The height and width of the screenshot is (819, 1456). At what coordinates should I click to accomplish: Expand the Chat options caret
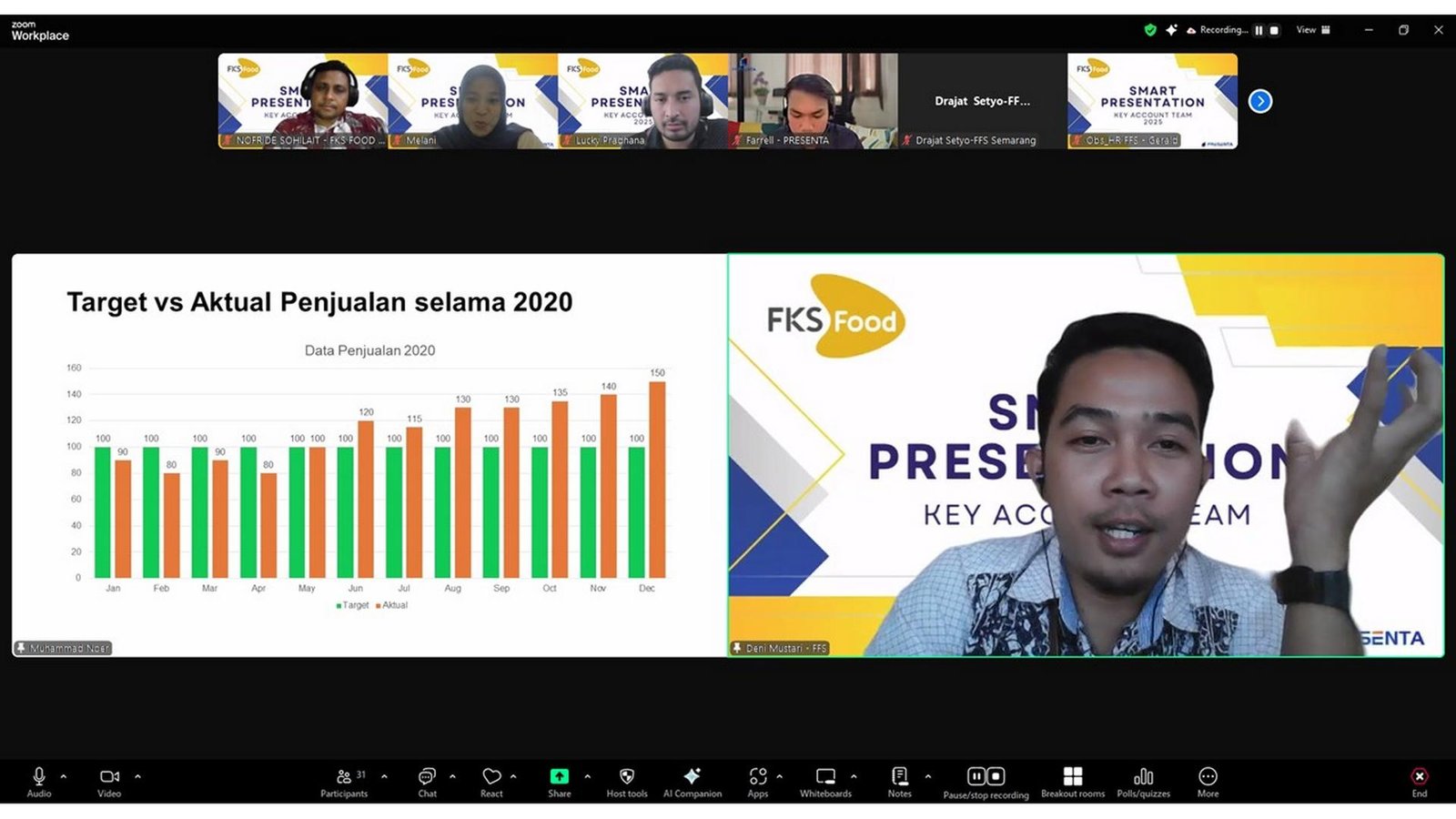pyautogui.click(x=452, y=776)
